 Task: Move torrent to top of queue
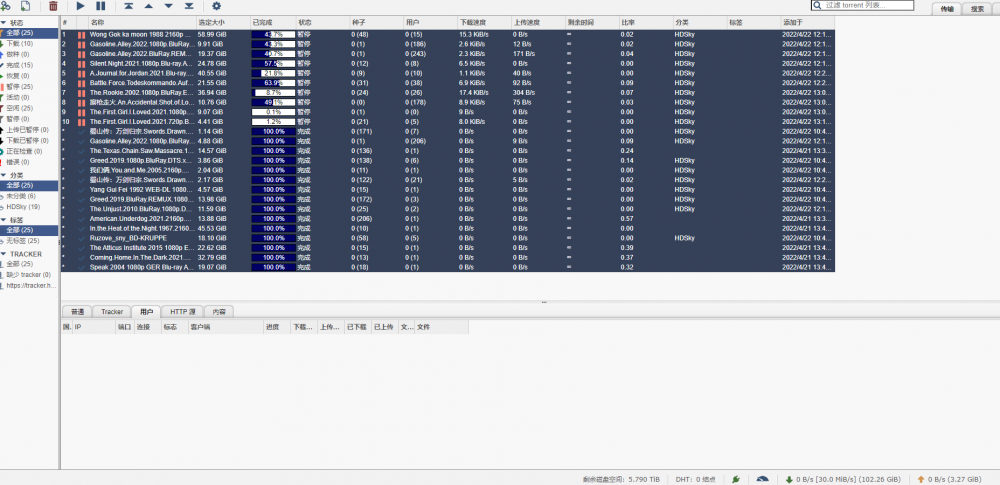coord(128,6)
